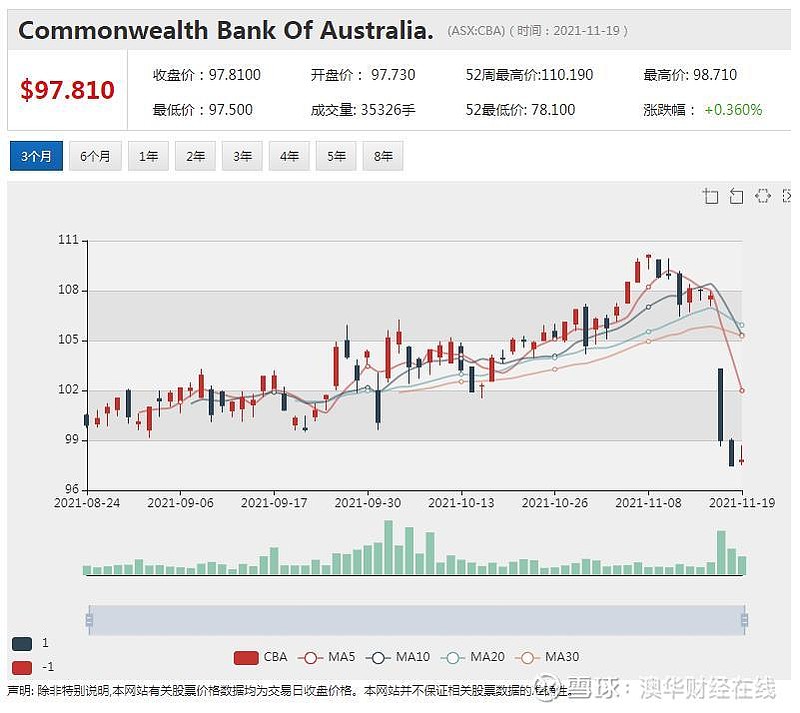Click the 96 y-axis price label

click(x=72, y=489)
